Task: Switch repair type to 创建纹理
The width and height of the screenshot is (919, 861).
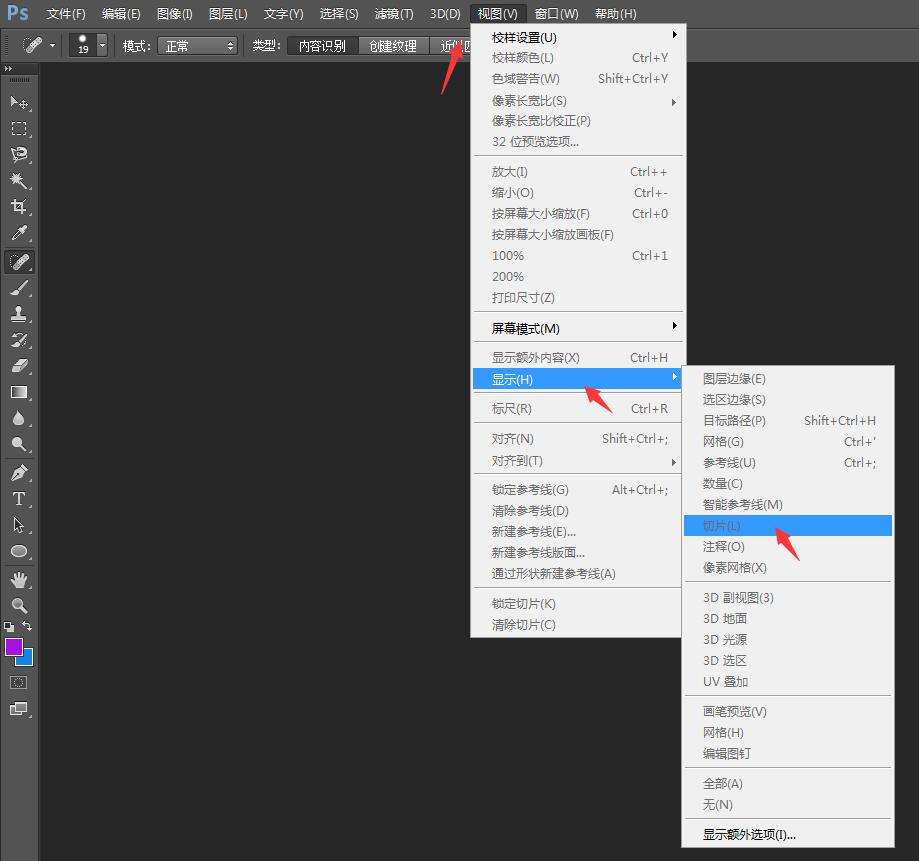Action: [x=393, y=46]
